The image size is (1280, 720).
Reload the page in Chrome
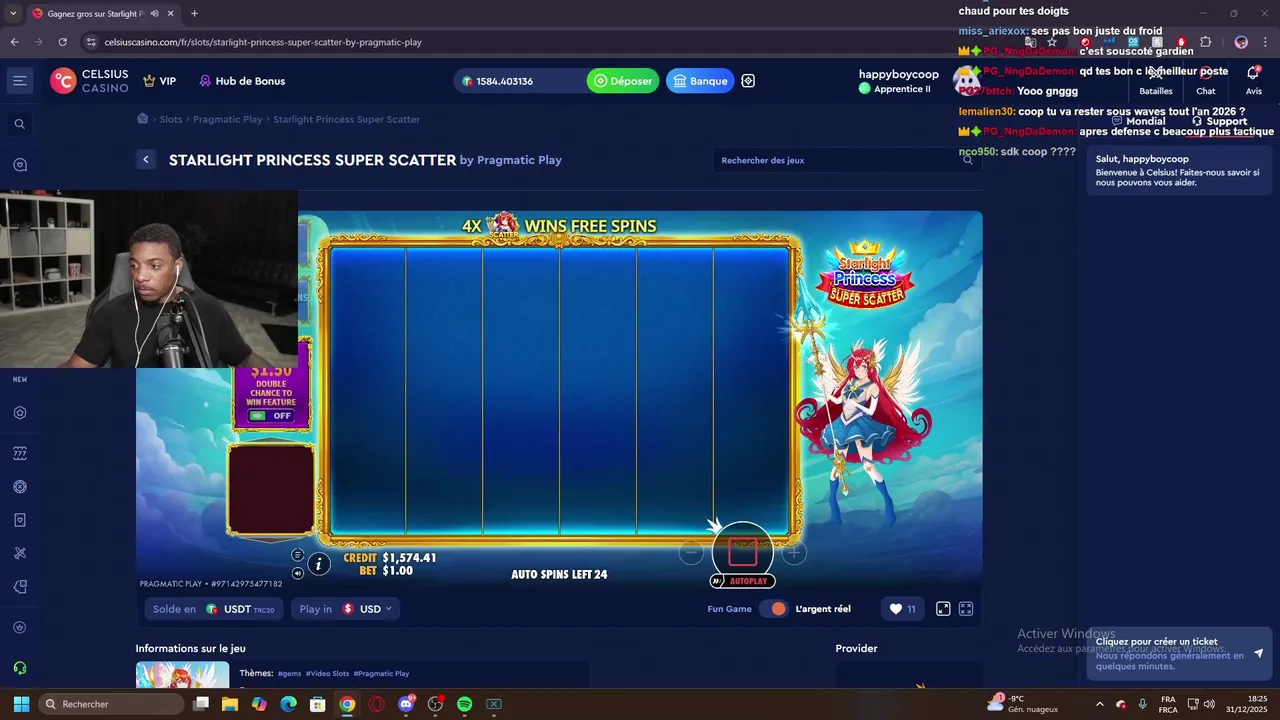pyautogui.click(x=62, y=42)
